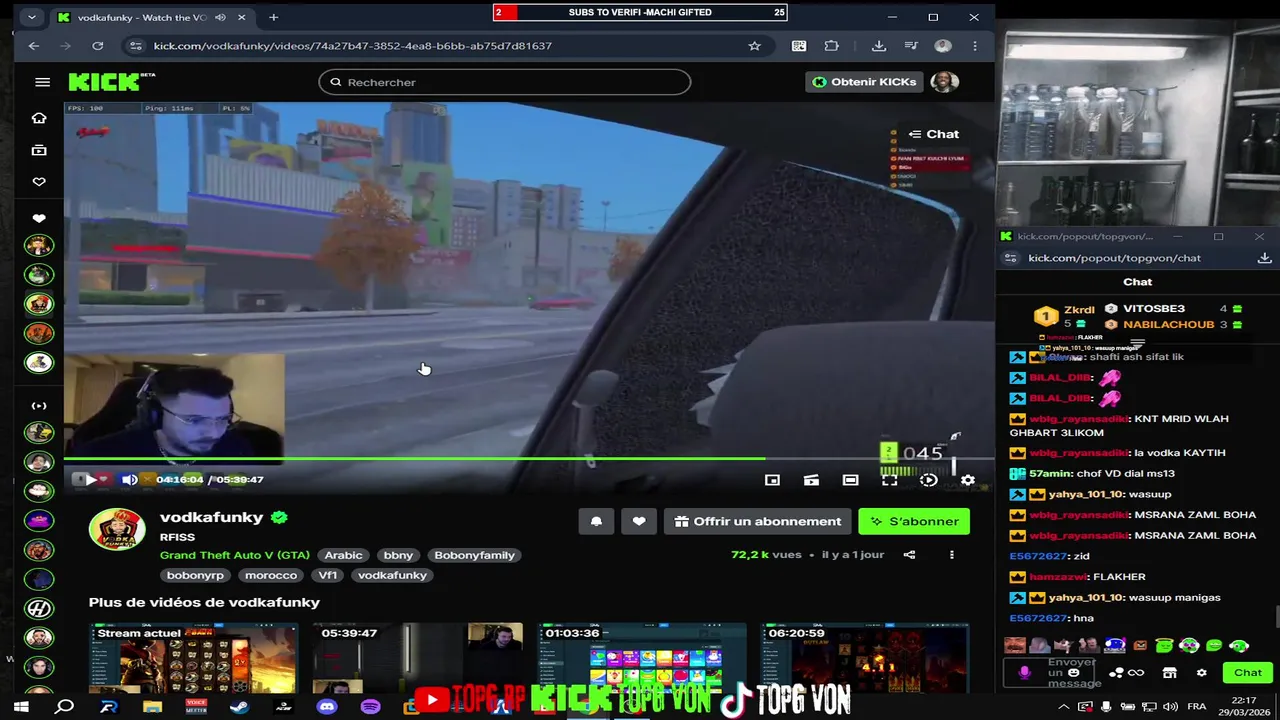Show hidden system tray icons chevron

pos(1063,707)
